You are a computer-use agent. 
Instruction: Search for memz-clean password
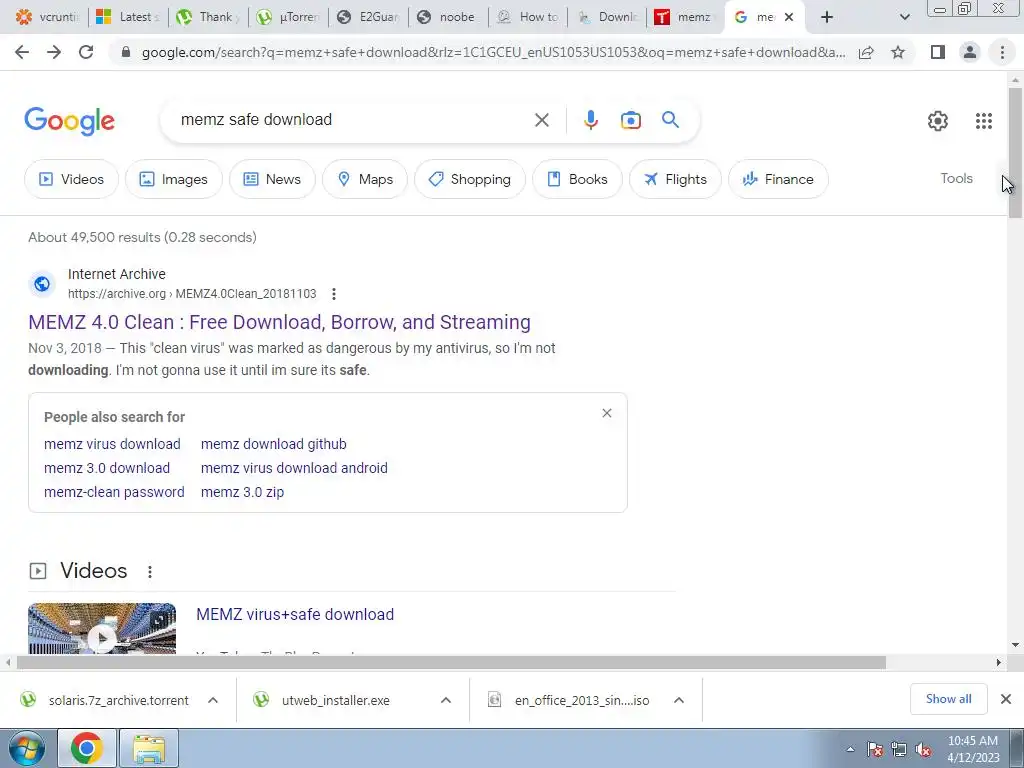point(114,492)
